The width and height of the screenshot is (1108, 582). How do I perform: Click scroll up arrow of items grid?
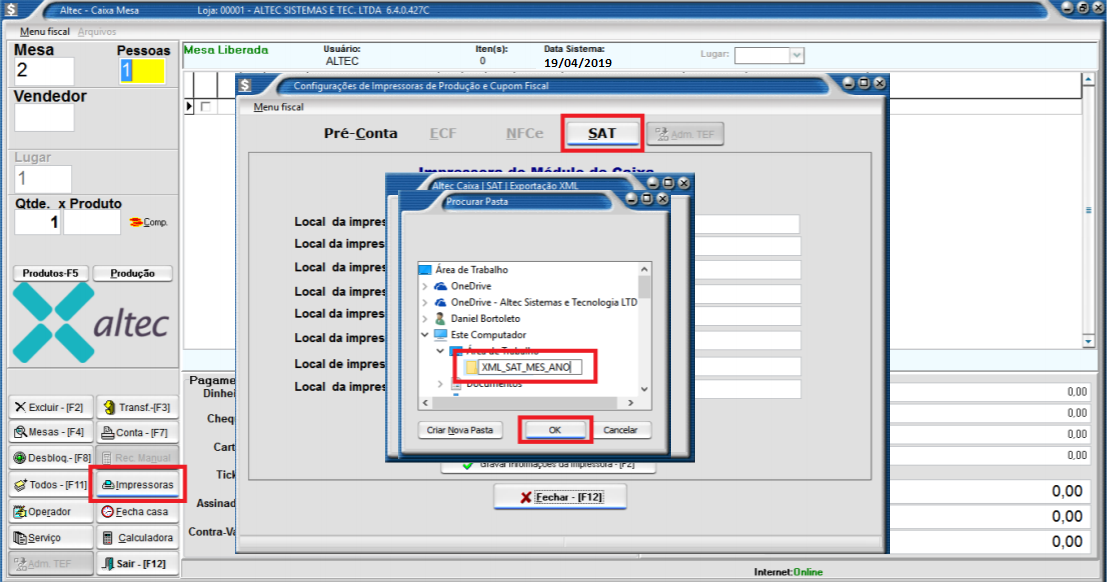coord(1088,80)
